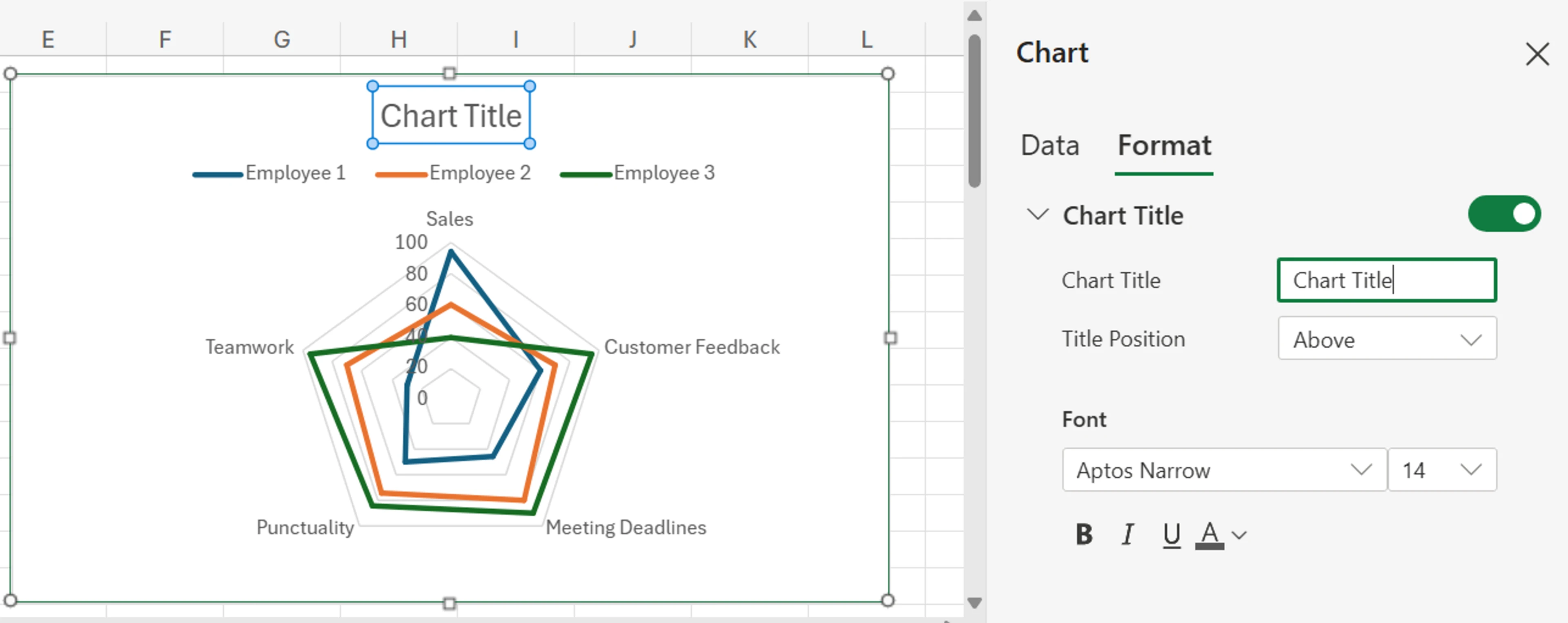Open the font color dropdown arrow
This screenshot has height=623, width=1568.
point(1239,535)
